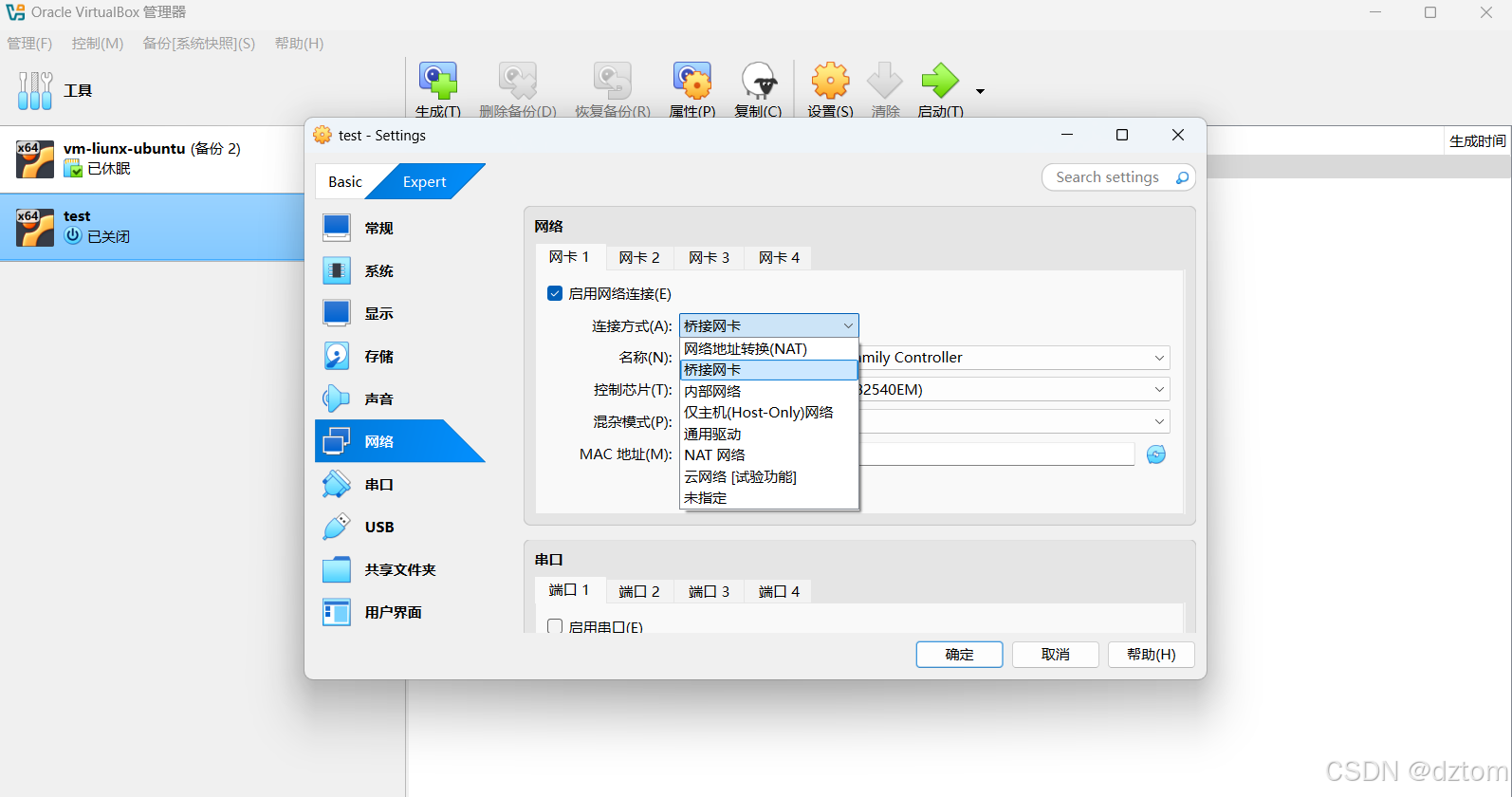
Task: Open the 管理(F) menu
Action: coord(29,44)
